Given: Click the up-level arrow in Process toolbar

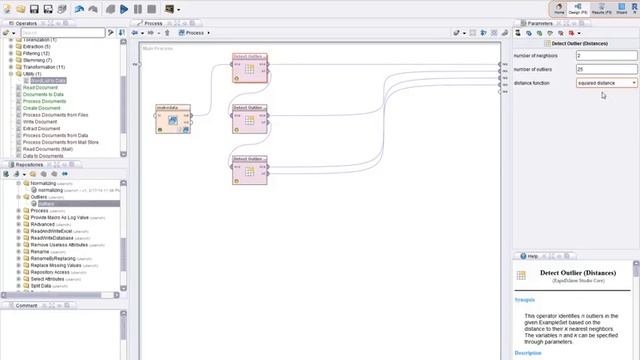Looking at the screenshot, I should [x=167, y=33].
